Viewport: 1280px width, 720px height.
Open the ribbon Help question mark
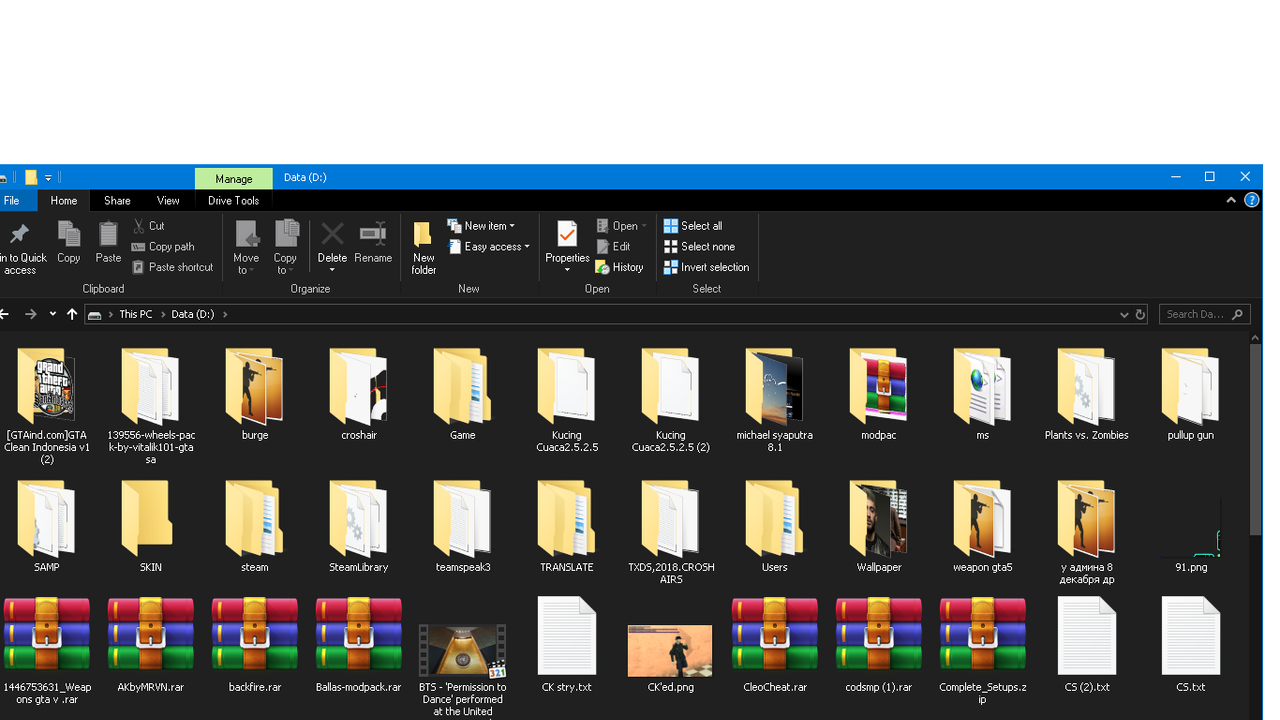[1251, 200]
